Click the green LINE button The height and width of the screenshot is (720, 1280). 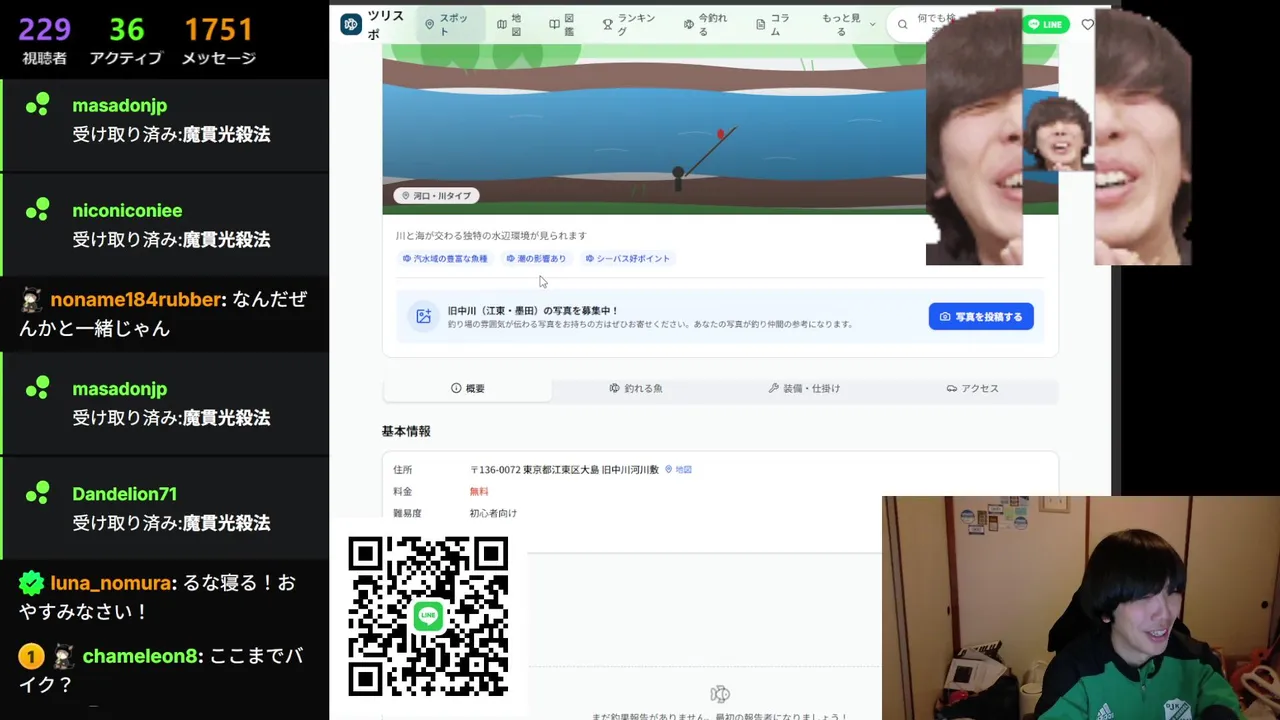click(1046, 24)
